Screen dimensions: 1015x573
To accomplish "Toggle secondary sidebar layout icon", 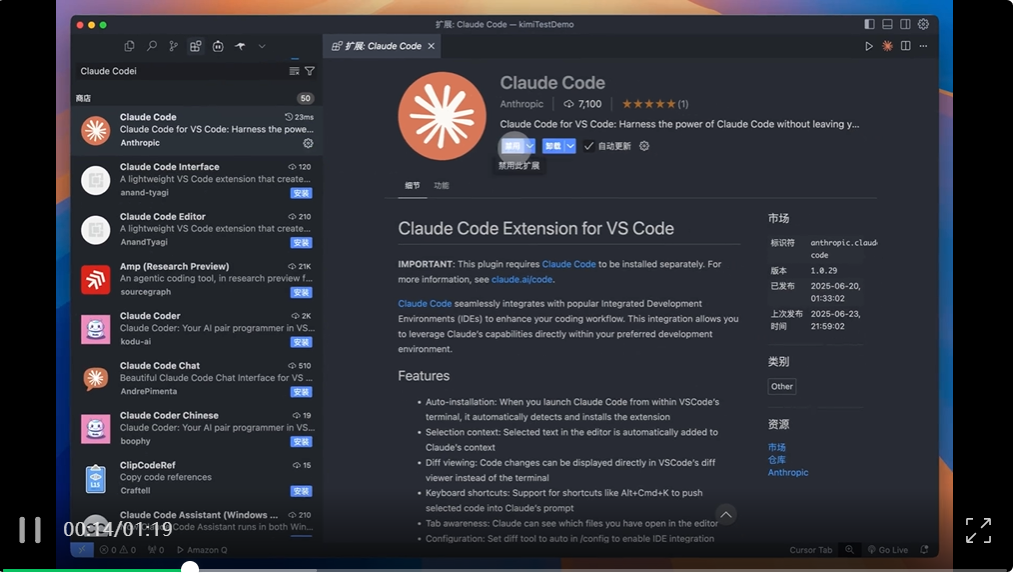I will tap(906, 24).
